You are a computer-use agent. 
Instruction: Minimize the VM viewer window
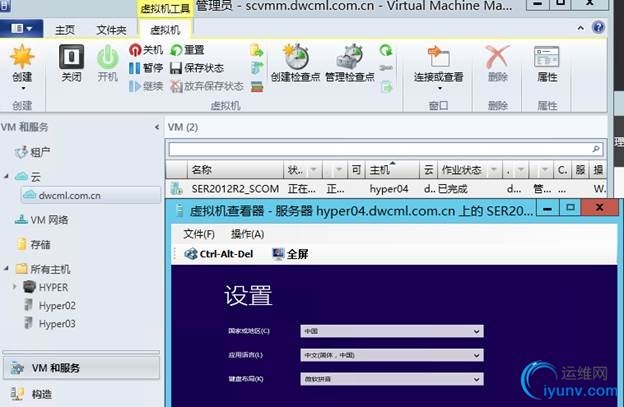point(547,208)
